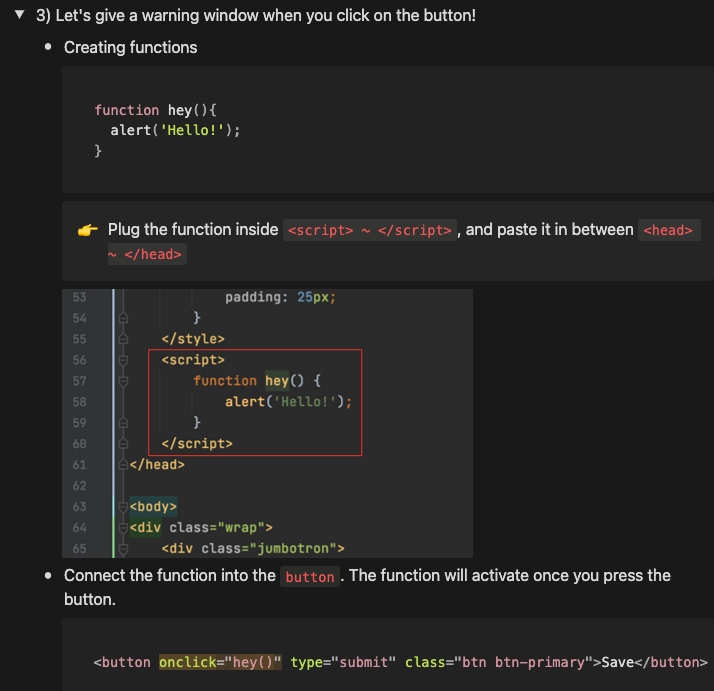Click fold marker beside </head> line 61

tap(123, 465)
